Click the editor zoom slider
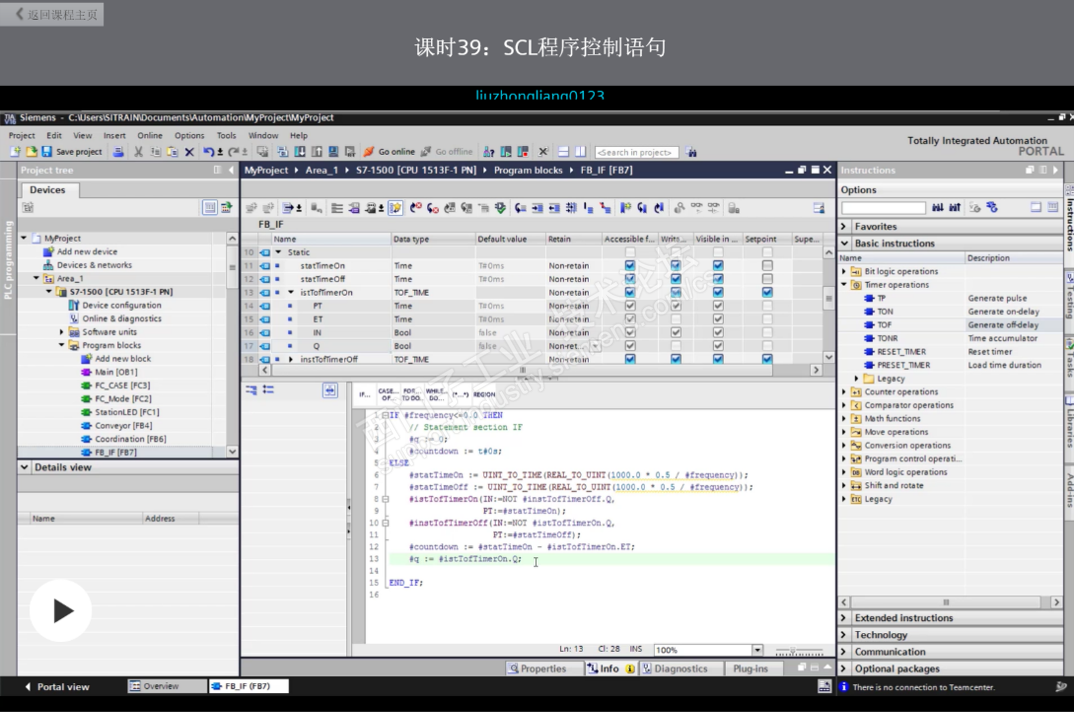Screen dimensions: 1074x712 coord(799,650)
